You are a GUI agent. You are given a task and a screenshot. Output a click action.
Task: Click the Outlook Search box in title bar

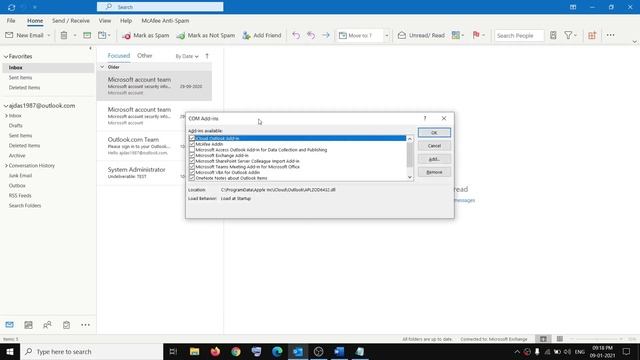tap(160, 7)
